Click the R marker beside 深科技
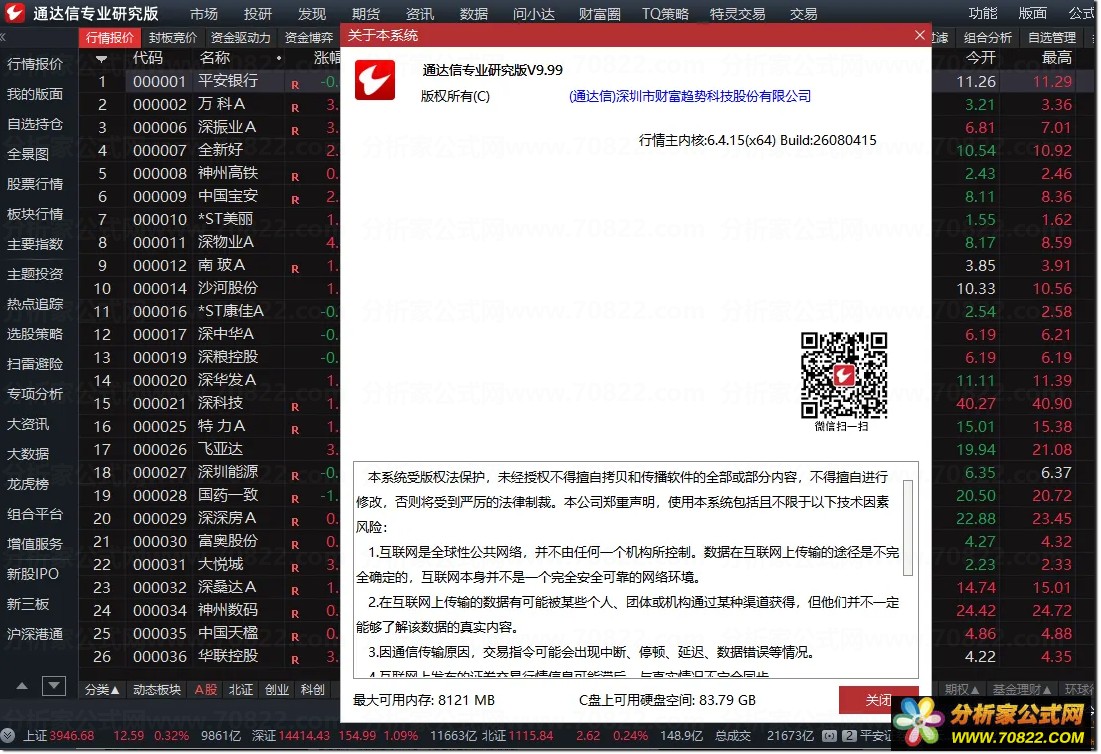Image resolution: width=1101 pixels, height=754 pixels. [x=295, y=407]
